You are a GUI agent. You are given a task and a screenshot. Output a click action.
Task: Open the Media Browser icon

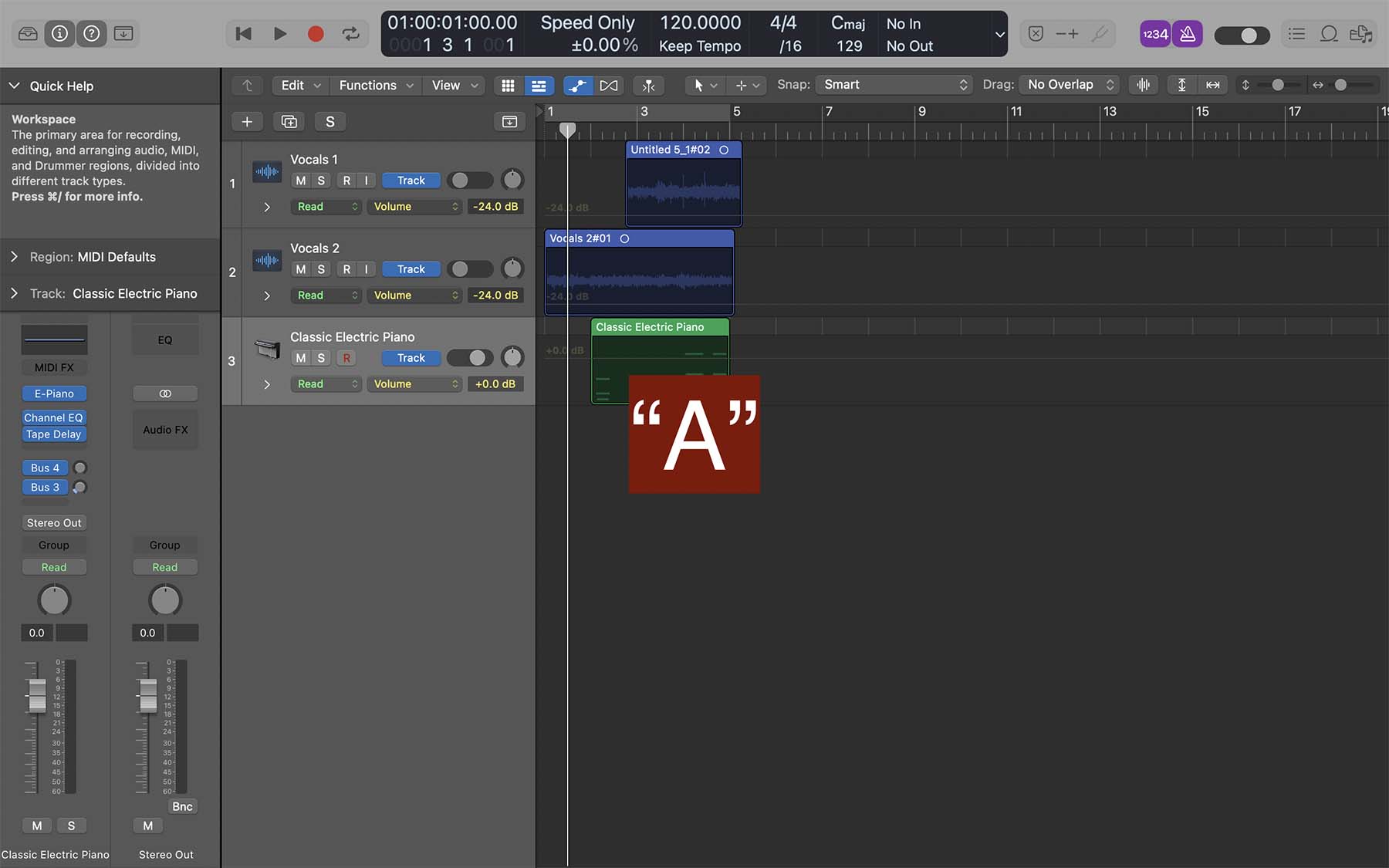click(x=1360, y=34)
